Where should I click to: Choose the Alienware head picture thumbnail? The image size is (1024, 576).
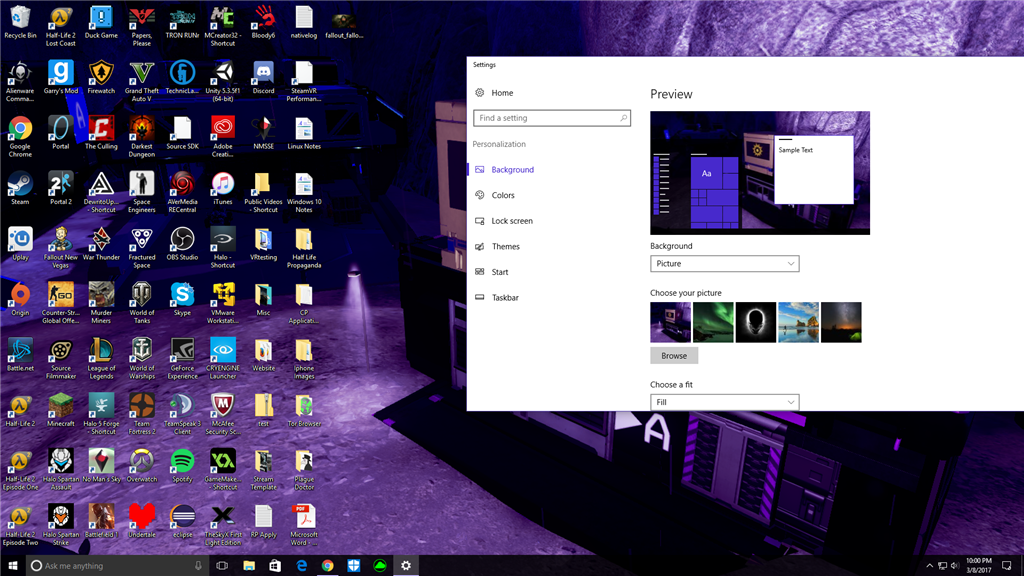[756, 322]
